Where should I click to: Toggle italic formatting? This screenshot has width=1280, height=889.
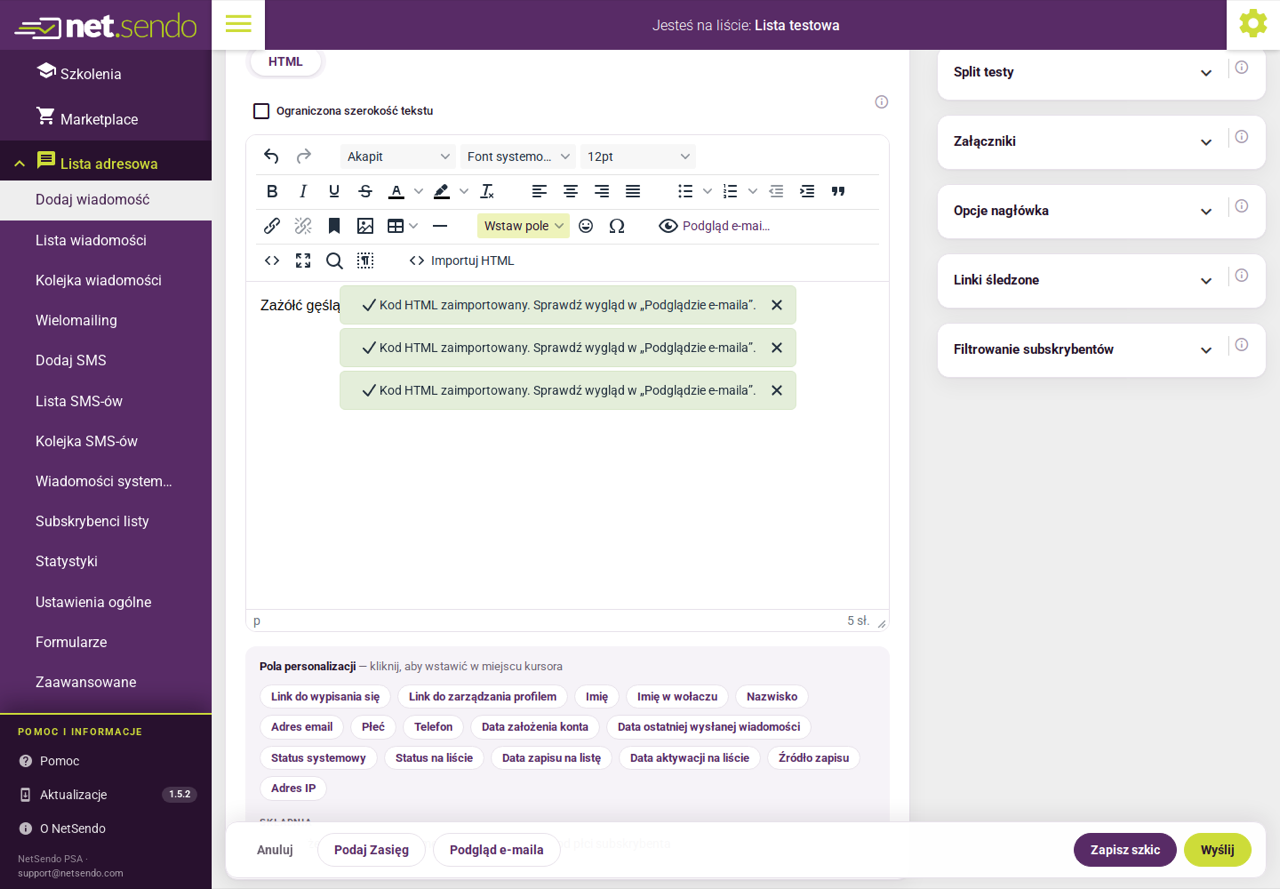303,191
